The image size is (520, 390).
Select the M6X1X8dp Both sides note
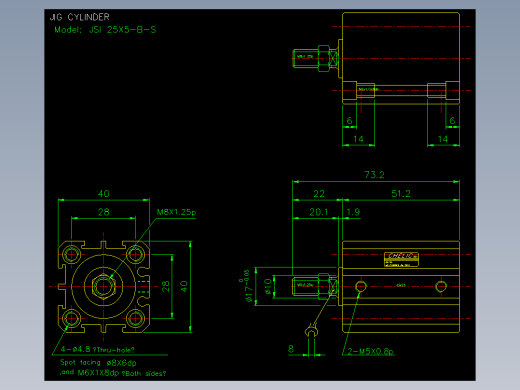point(122,373)
